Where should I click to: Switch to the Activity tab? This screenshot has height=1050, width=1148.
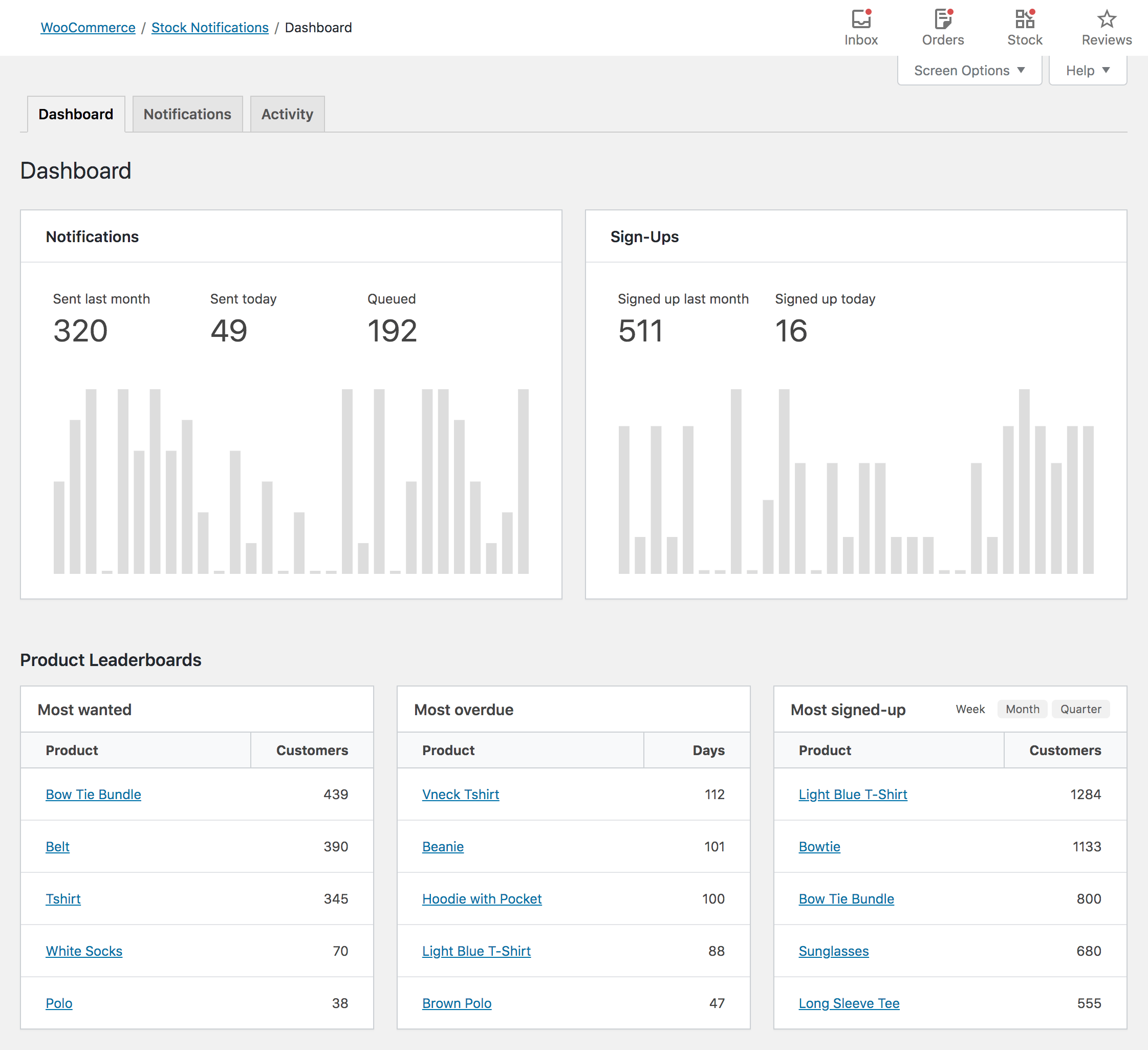[x=287, y=115]
